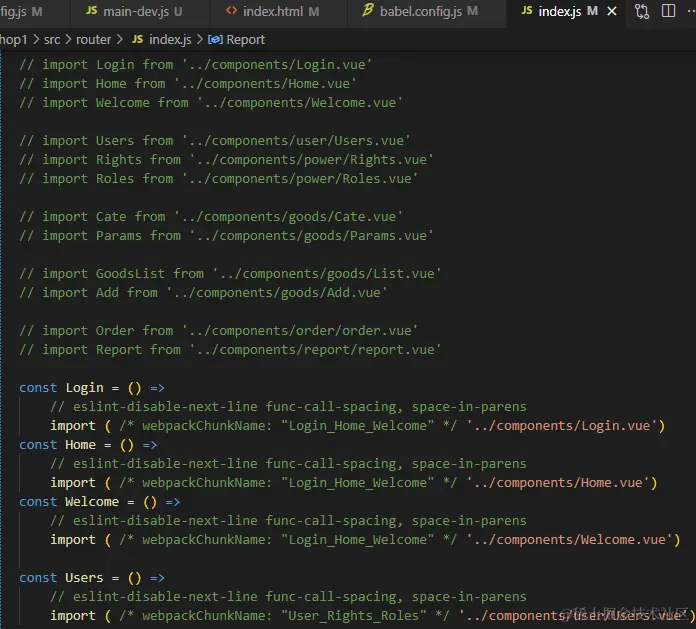Viewport: 696px width, 629px height.
Task: Open the src breadcrumb folder
Action: coord(52,40)
